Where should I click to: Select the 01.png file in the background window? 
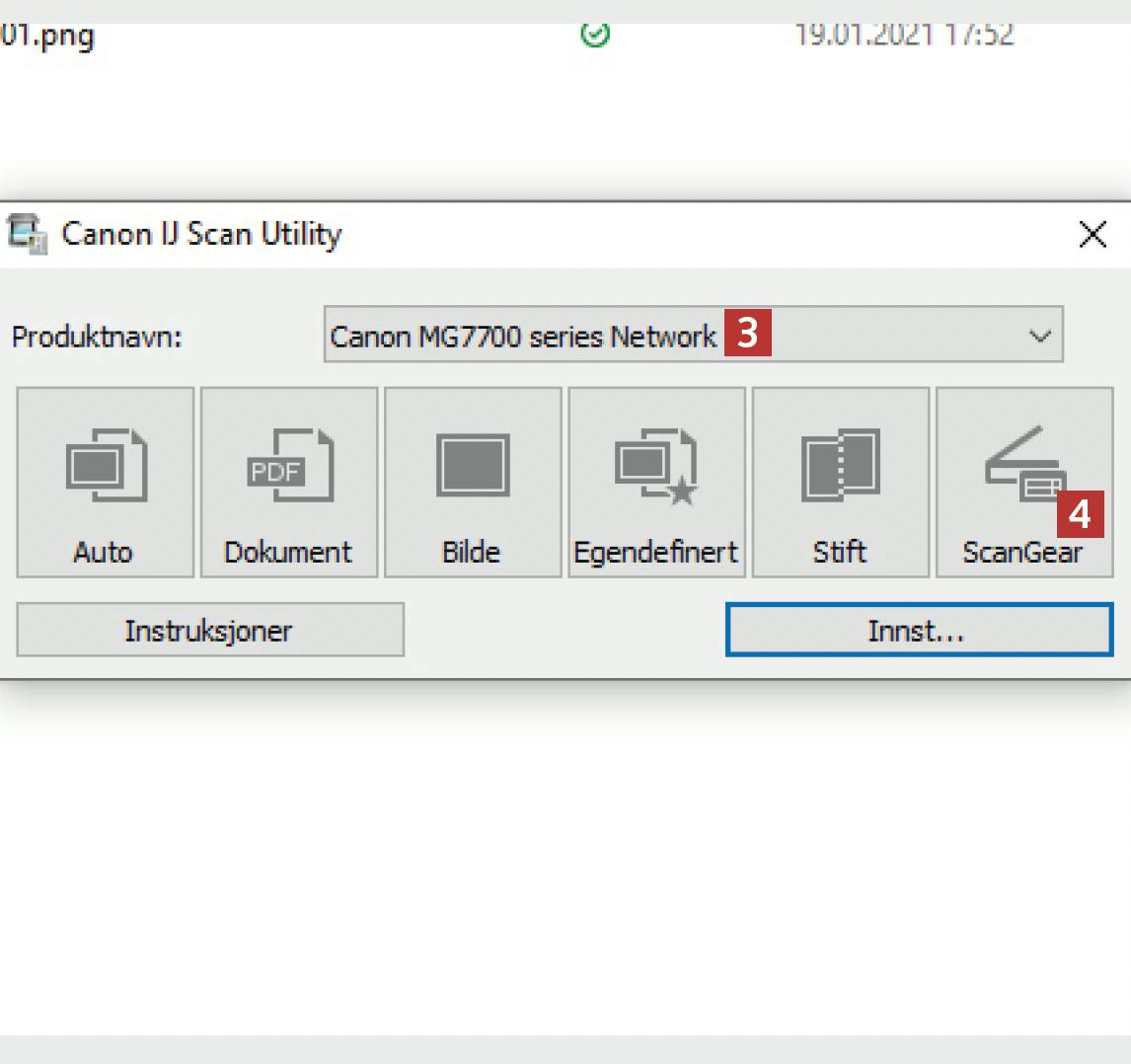click(47, 36)
